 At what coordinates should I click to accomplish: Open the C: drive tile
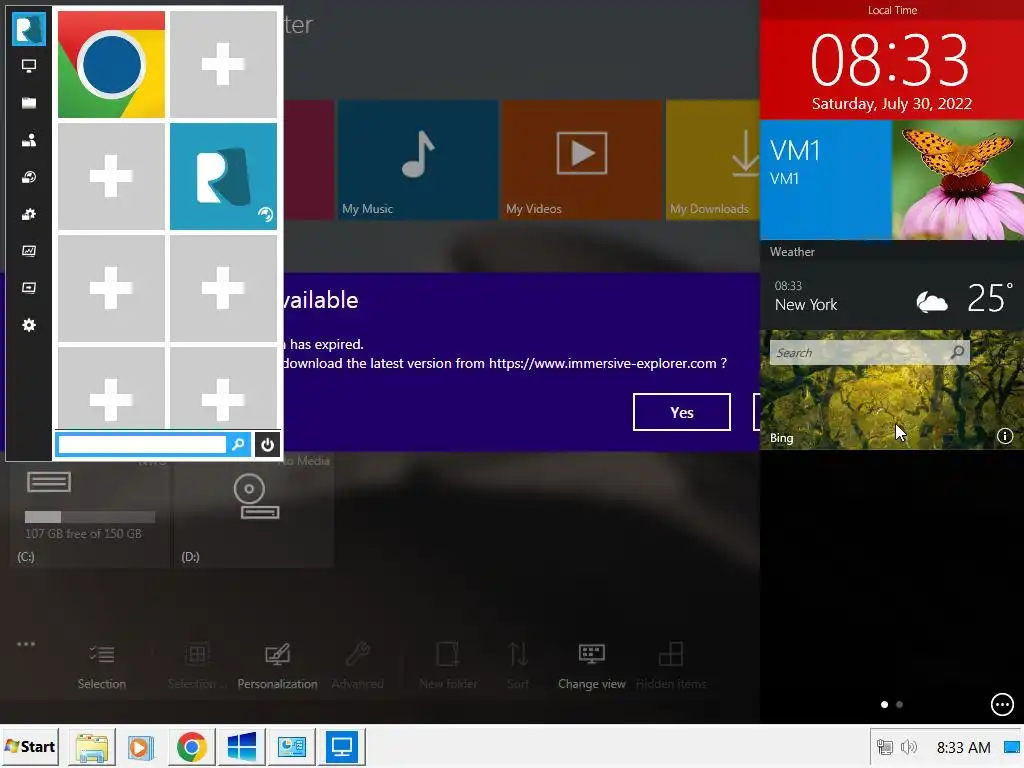pos(88,513)
